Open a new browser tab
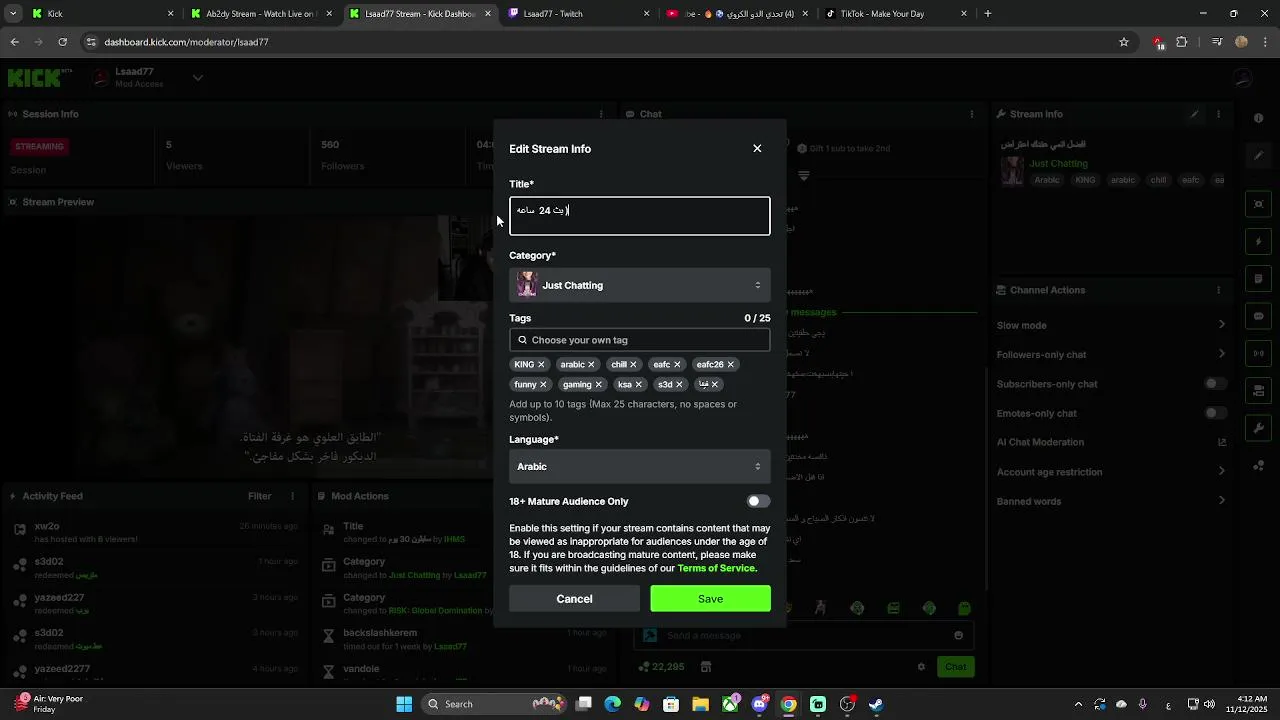The width and height of the screenshot is (1280, 720). click(988, 14)
